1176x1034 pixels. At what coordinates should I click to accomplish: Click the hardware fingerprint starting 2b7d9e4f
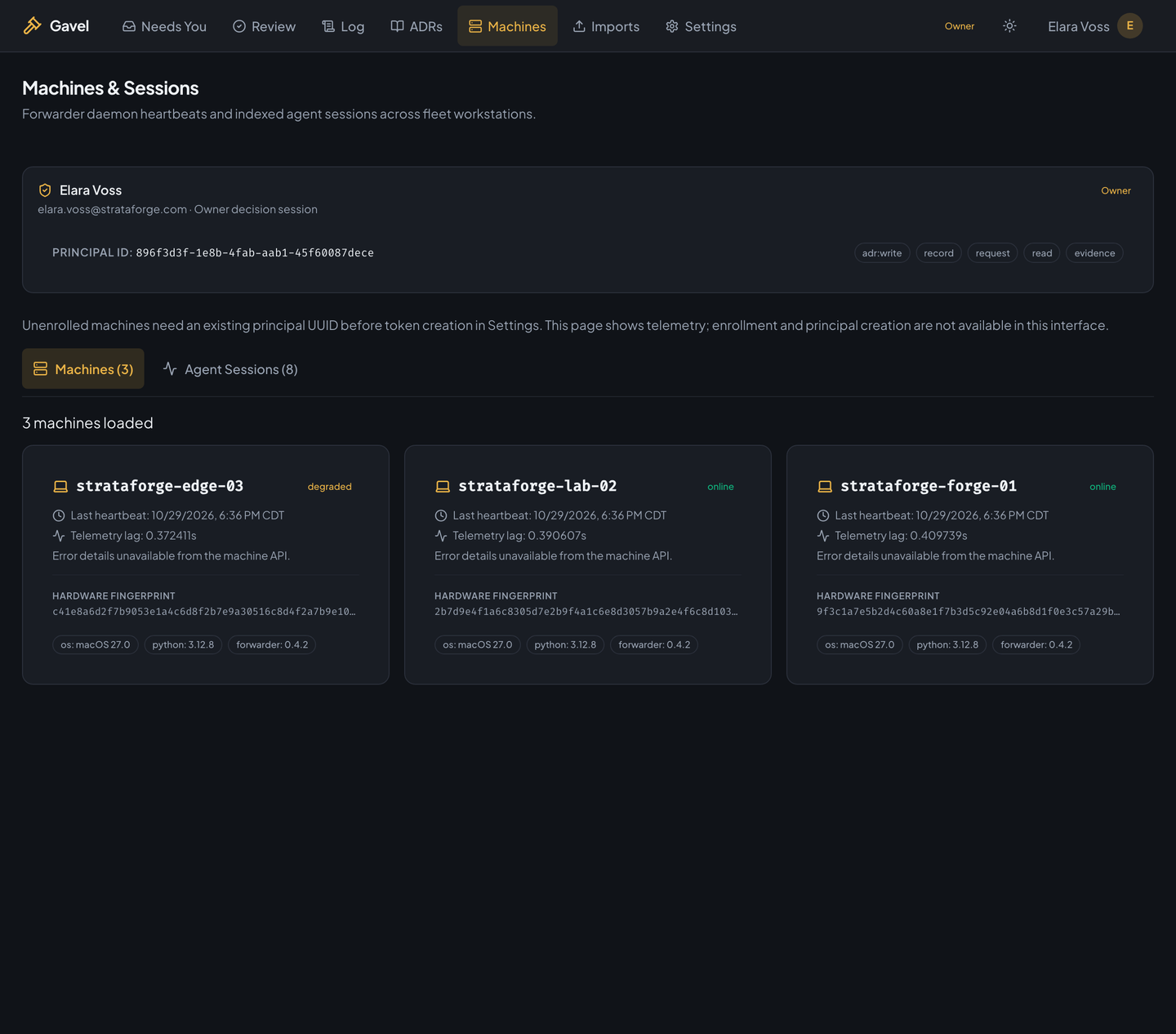click(x=586, y=612)
